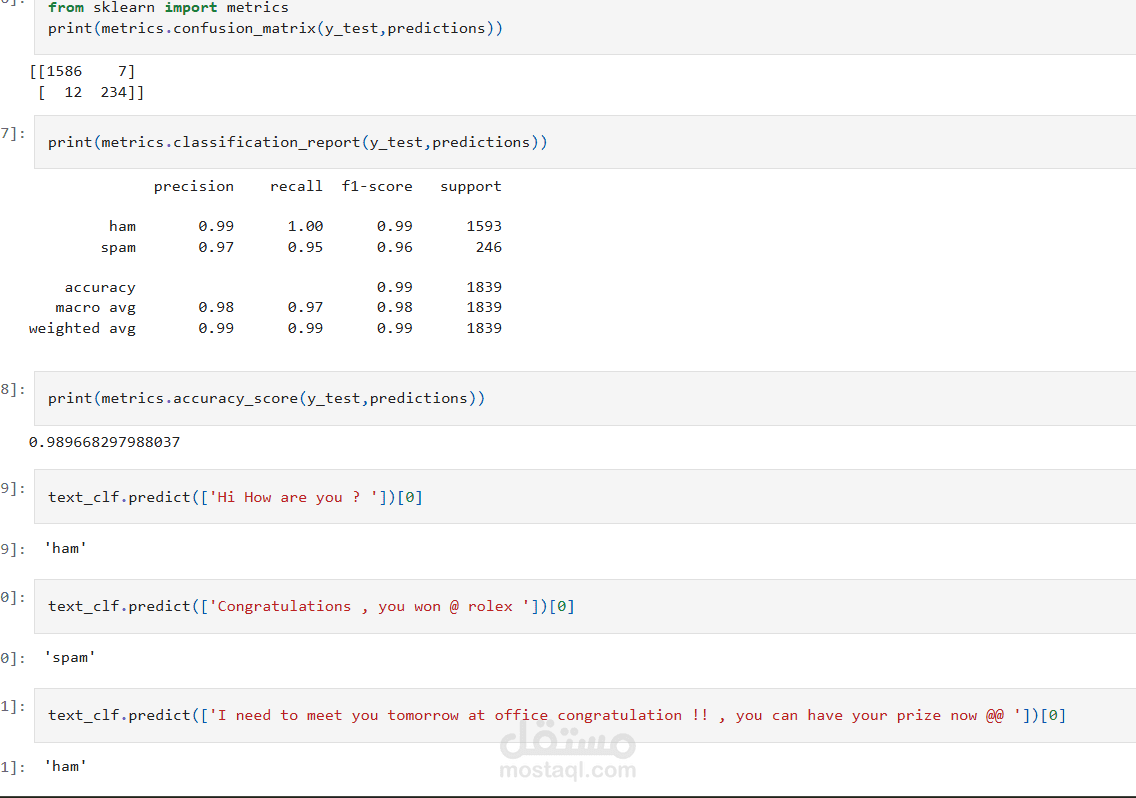The height and width of the screenshot is (798, 1136).
Task: Click the 'f1-score' column header
Action: pyautogui.click(x=377, y=186)
